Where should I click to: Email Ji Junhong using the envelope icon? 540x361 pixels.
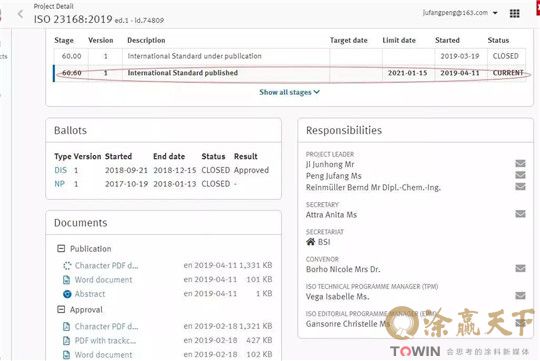[520, 163]
